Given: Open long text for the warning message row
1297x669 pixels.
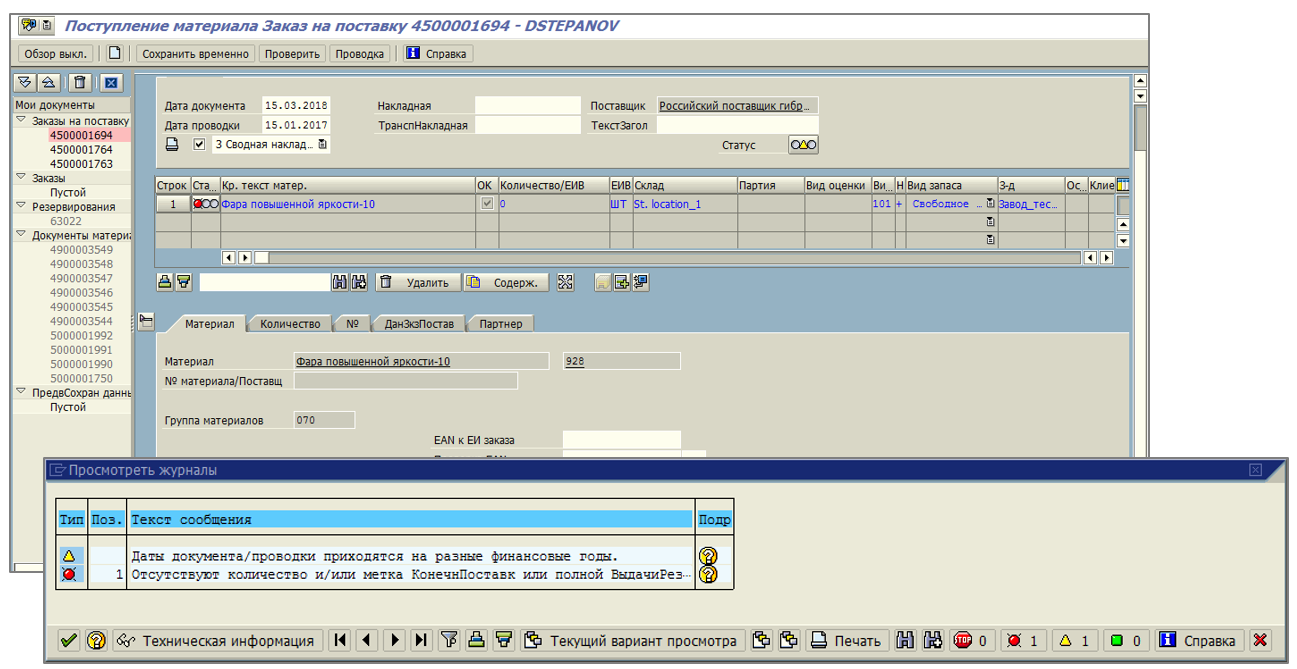Looking at the screenshot, I should point(708,556).
